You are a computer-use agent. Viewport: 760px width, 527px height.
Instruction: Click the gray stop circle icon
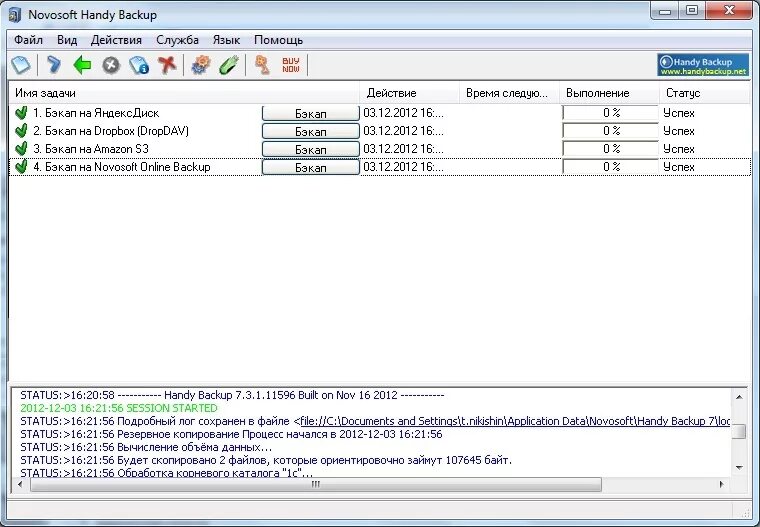111,65
